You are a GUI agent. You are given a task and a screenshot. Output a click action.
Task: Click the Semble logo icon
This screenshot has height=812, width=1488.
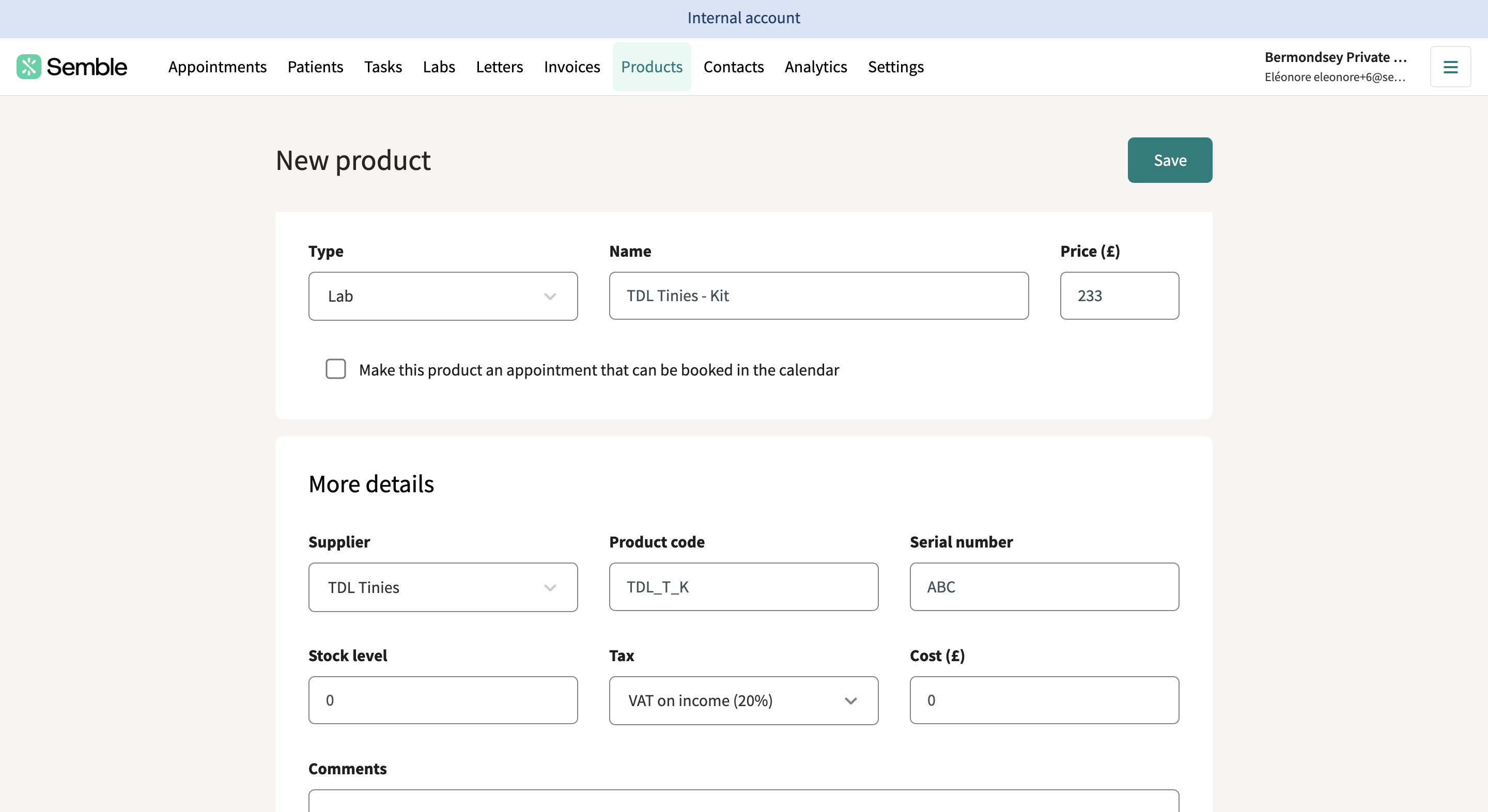(29, 67)
